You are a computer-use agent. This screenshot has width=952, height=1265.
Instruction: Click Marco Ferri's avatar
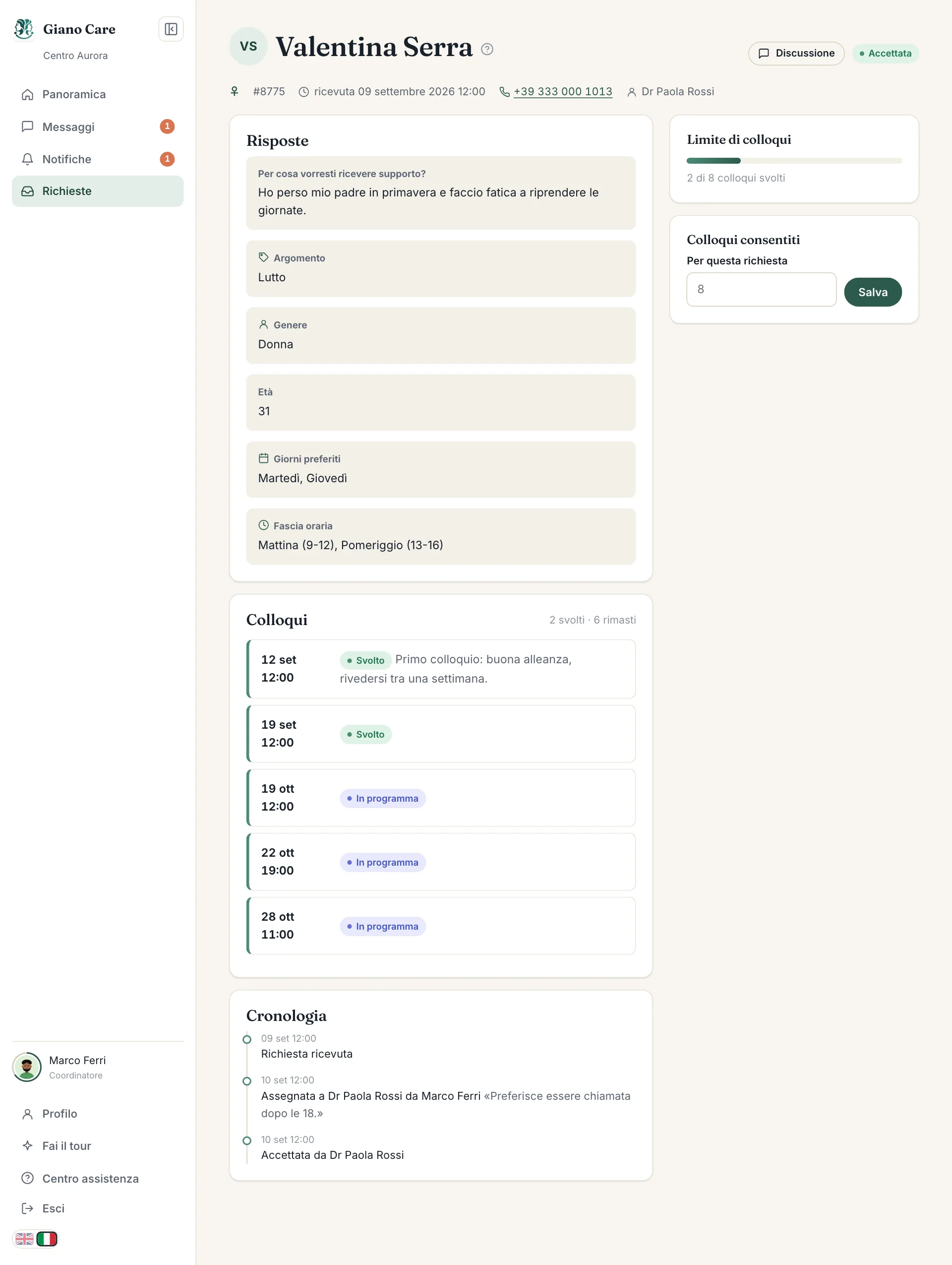(x=27, y=1067)
